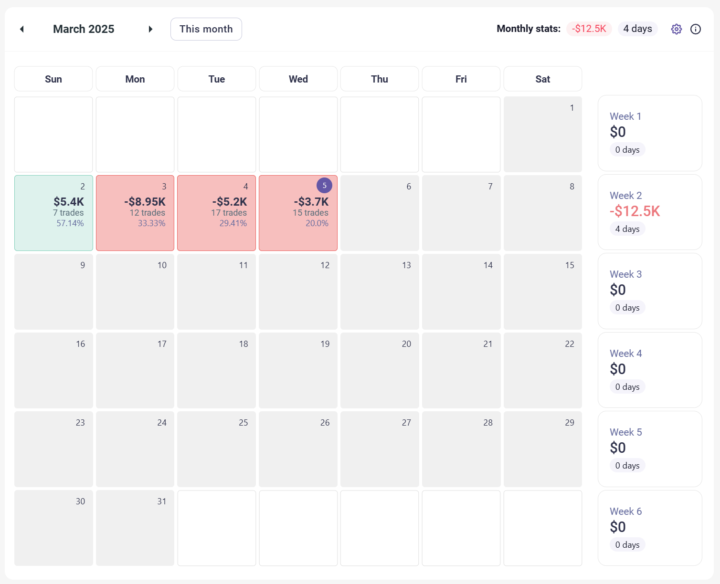
Task: Open the Week 5 summary card
Action: click(650, 449)
